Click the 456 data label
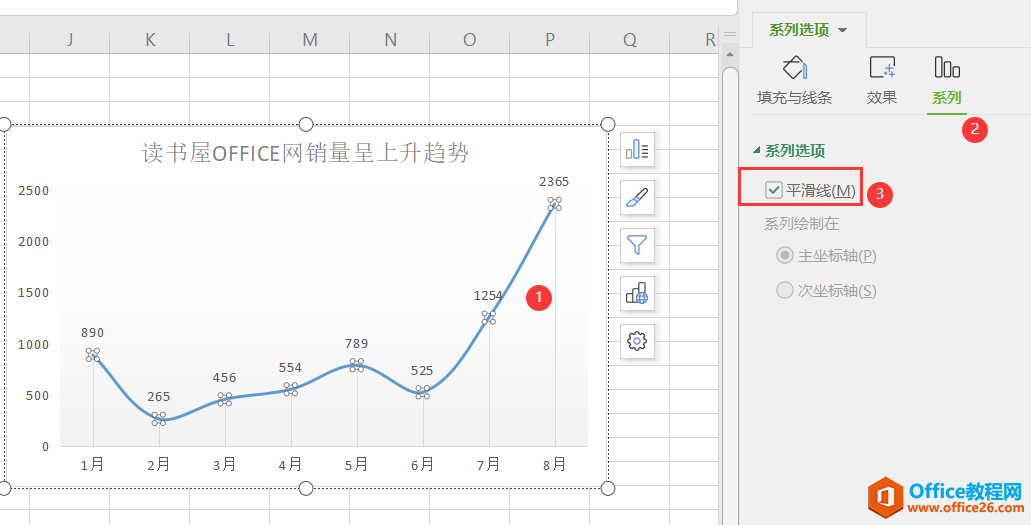1031x525 pixels. [x=224, y=378]
